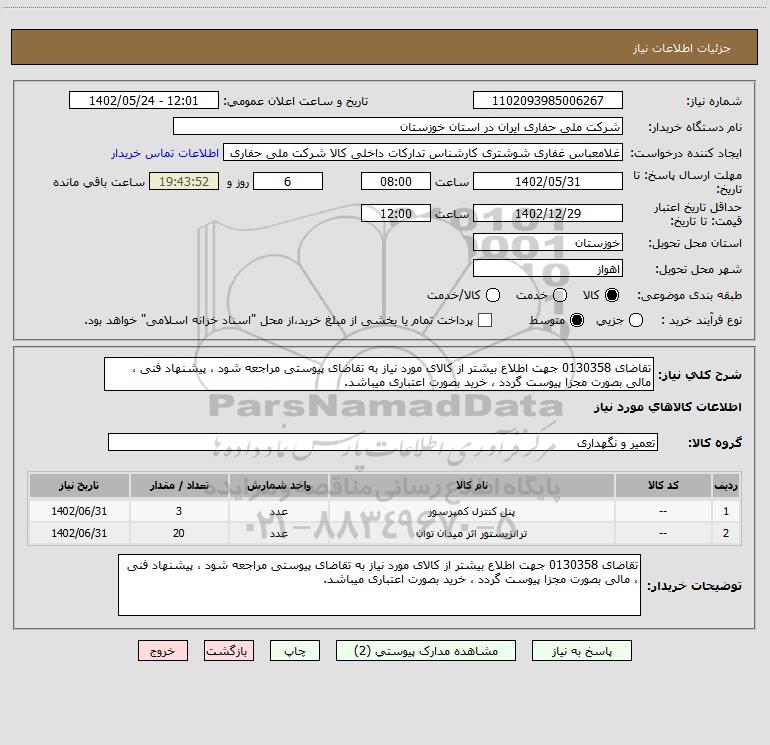Click price validity date 1402/12/29
The height and width of the screenshot is (745, 770).
point(548,213)
